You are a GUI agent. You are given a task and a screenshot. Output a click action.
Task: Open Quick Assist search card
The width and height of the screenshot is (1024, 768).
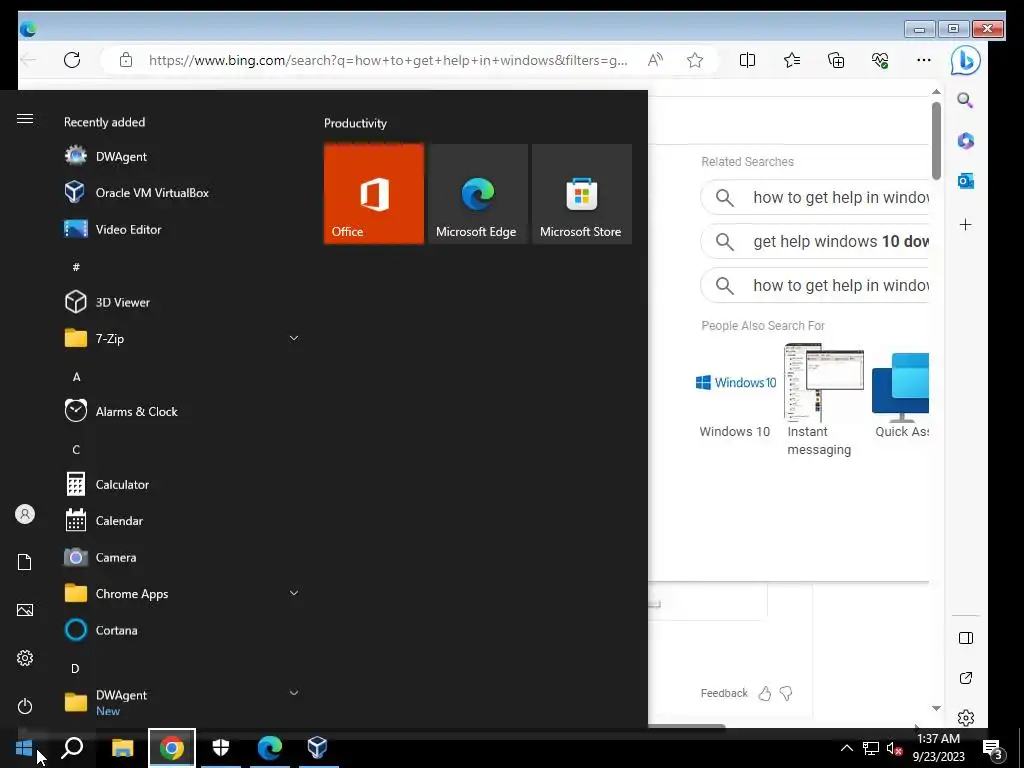(901, 396)
